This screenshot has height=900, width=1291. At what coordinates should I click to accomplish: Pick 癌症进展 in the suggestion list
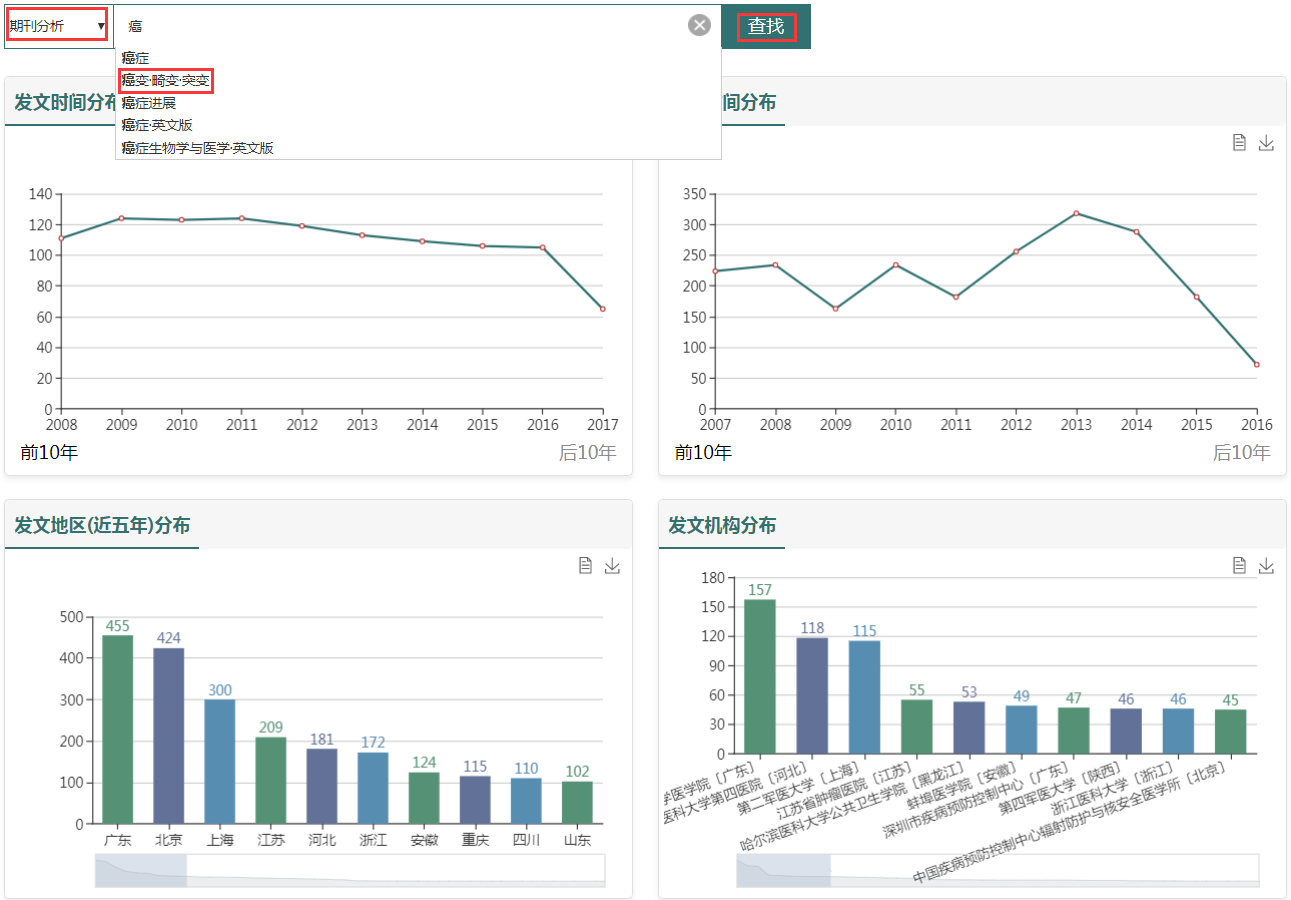pyautogui.click(x=148, y=103)
